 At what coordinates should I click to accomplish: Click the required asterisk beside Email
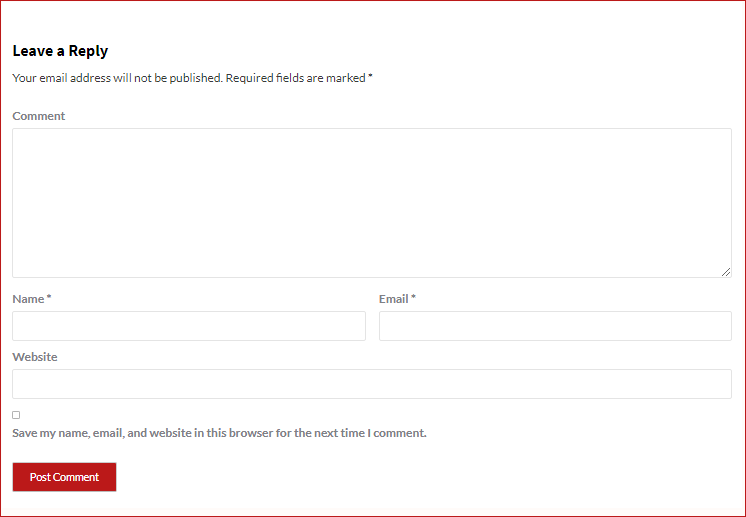pos(413,298)
